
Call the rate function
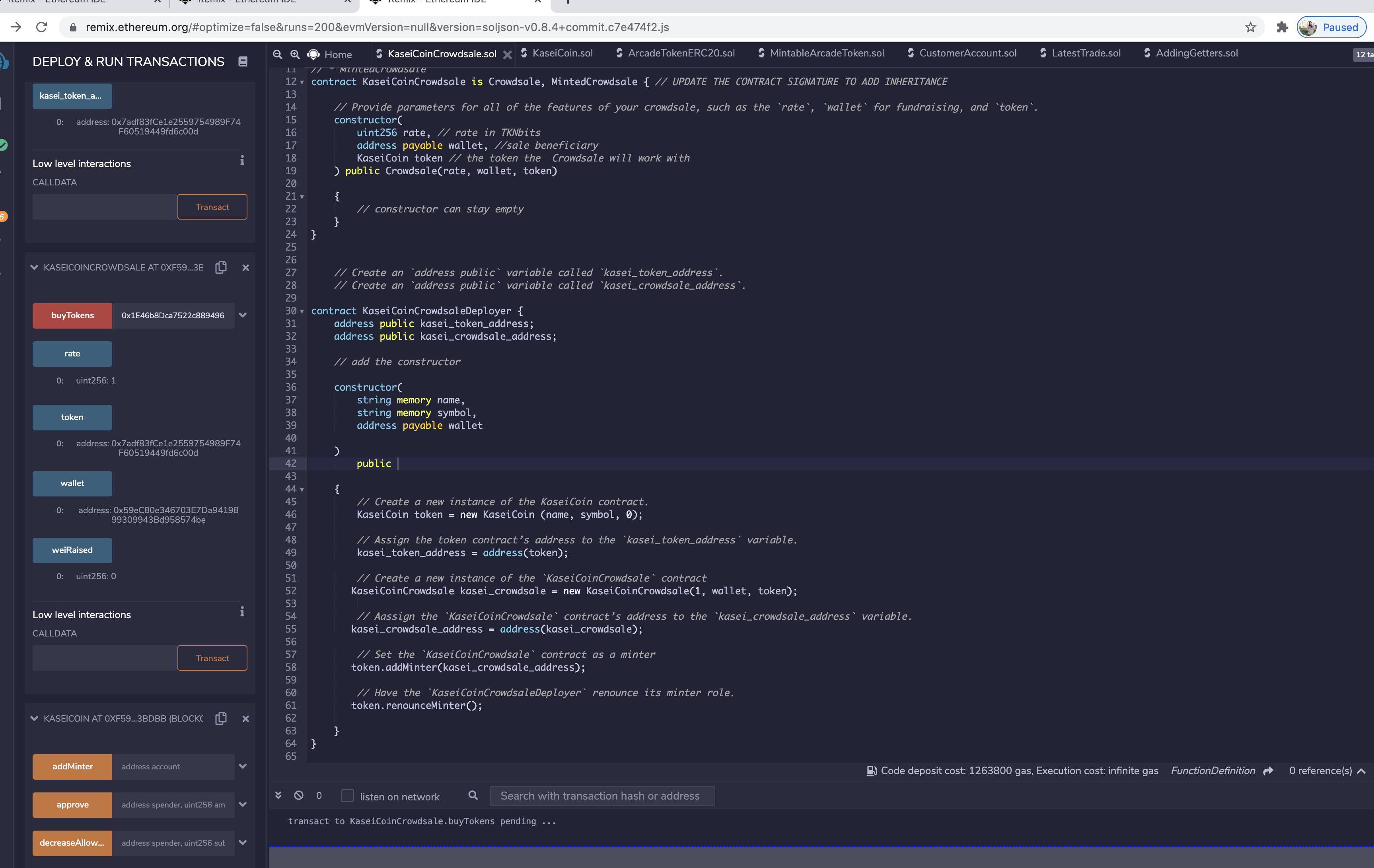click(x=72, y=354)
